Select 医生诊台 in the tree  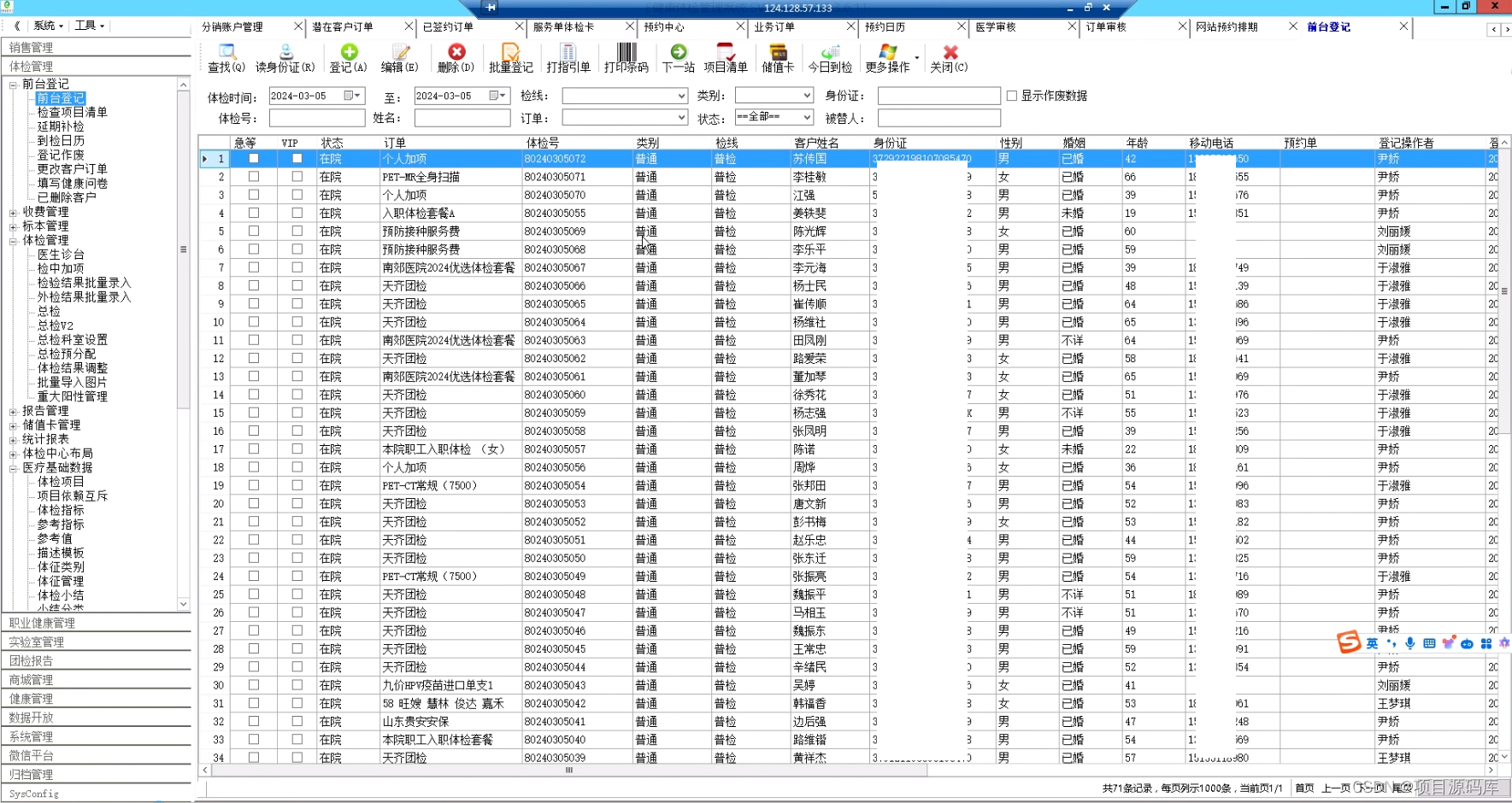pos(61,255)
